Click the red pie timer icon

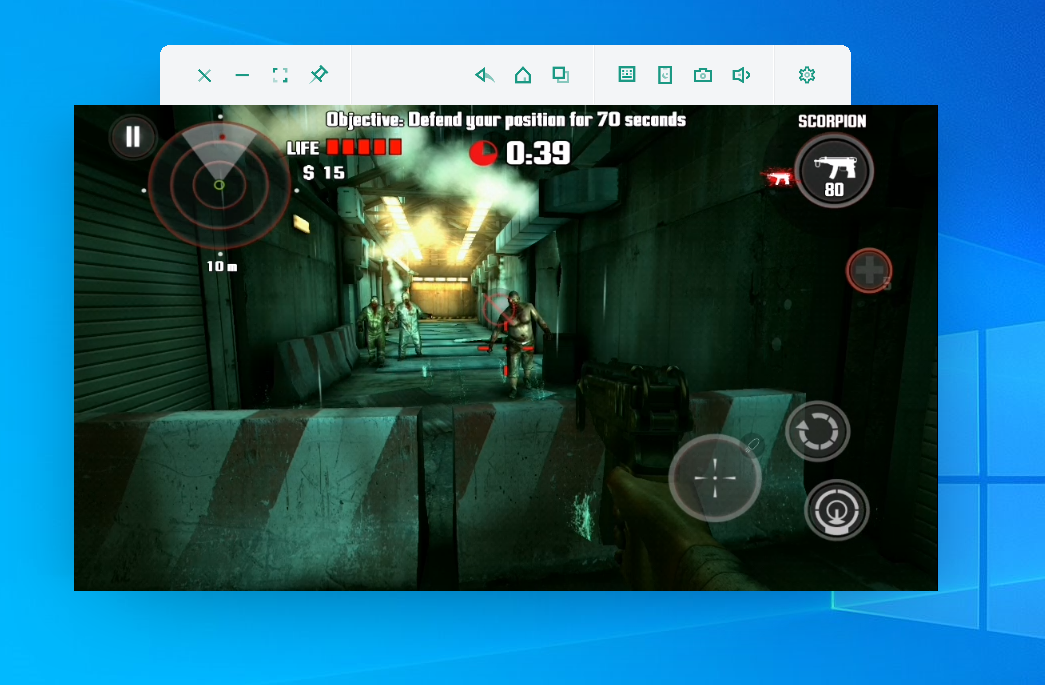tap(484, 153)
